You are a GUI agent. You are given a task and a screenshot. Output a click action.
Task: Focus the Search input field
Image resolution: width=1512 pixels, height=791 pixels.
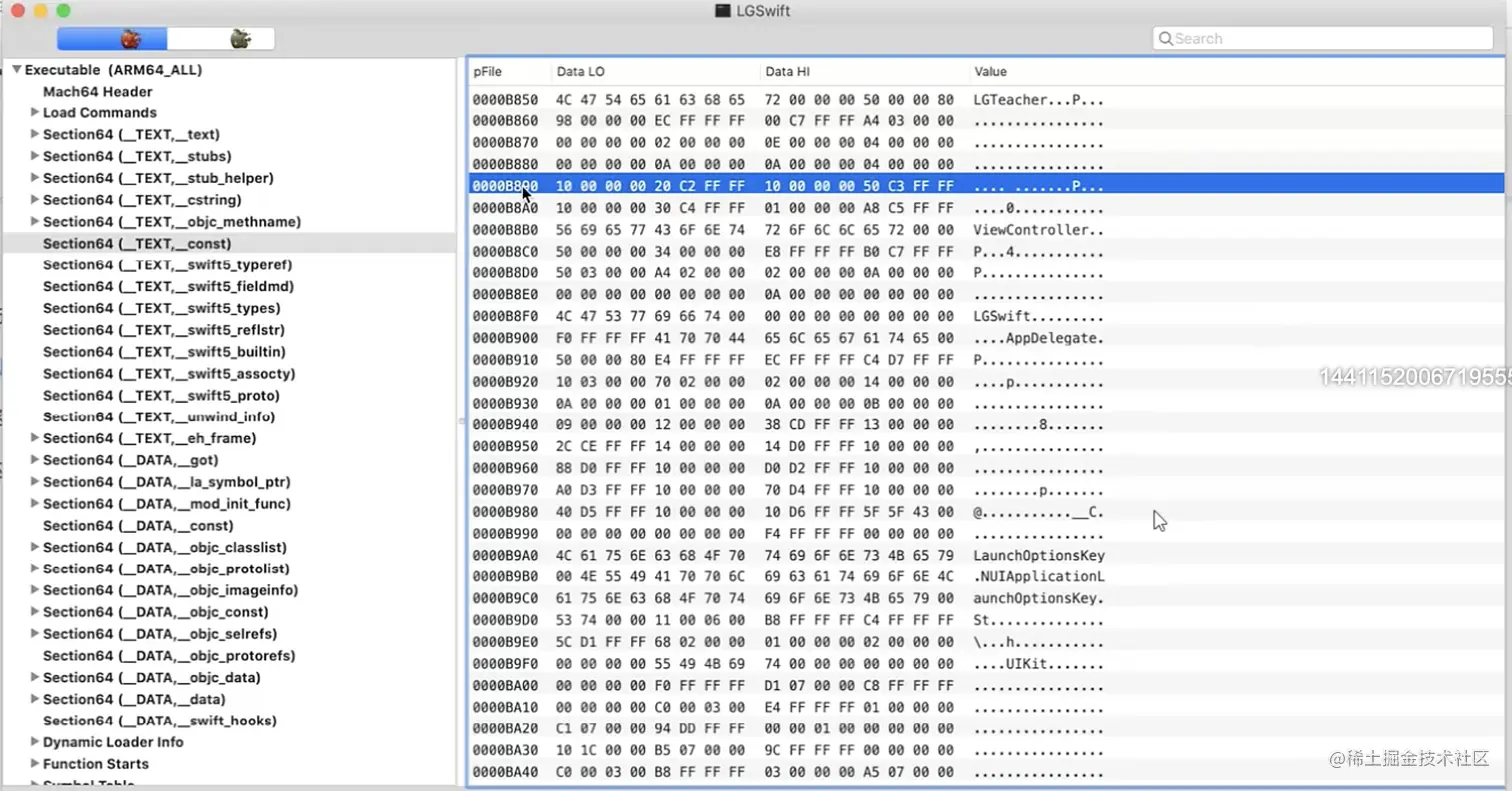1323,39
